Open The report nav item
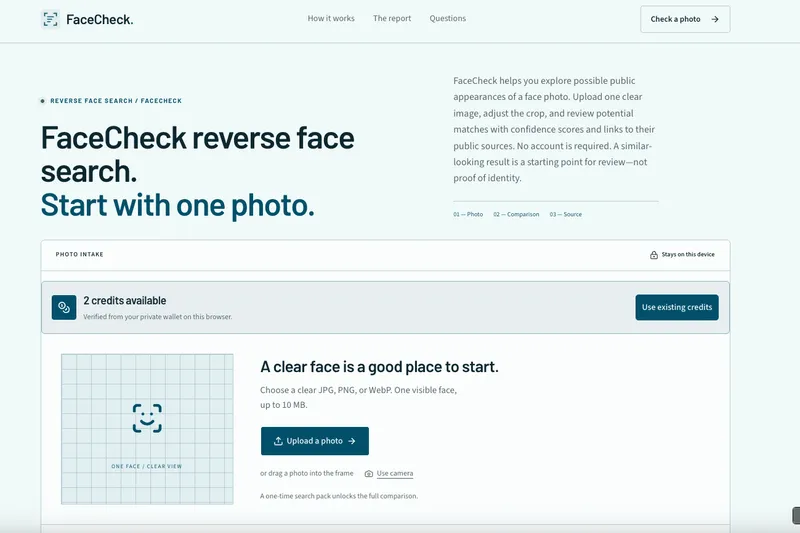Viewport: 800px width, 533px height. tap(392, 18)
